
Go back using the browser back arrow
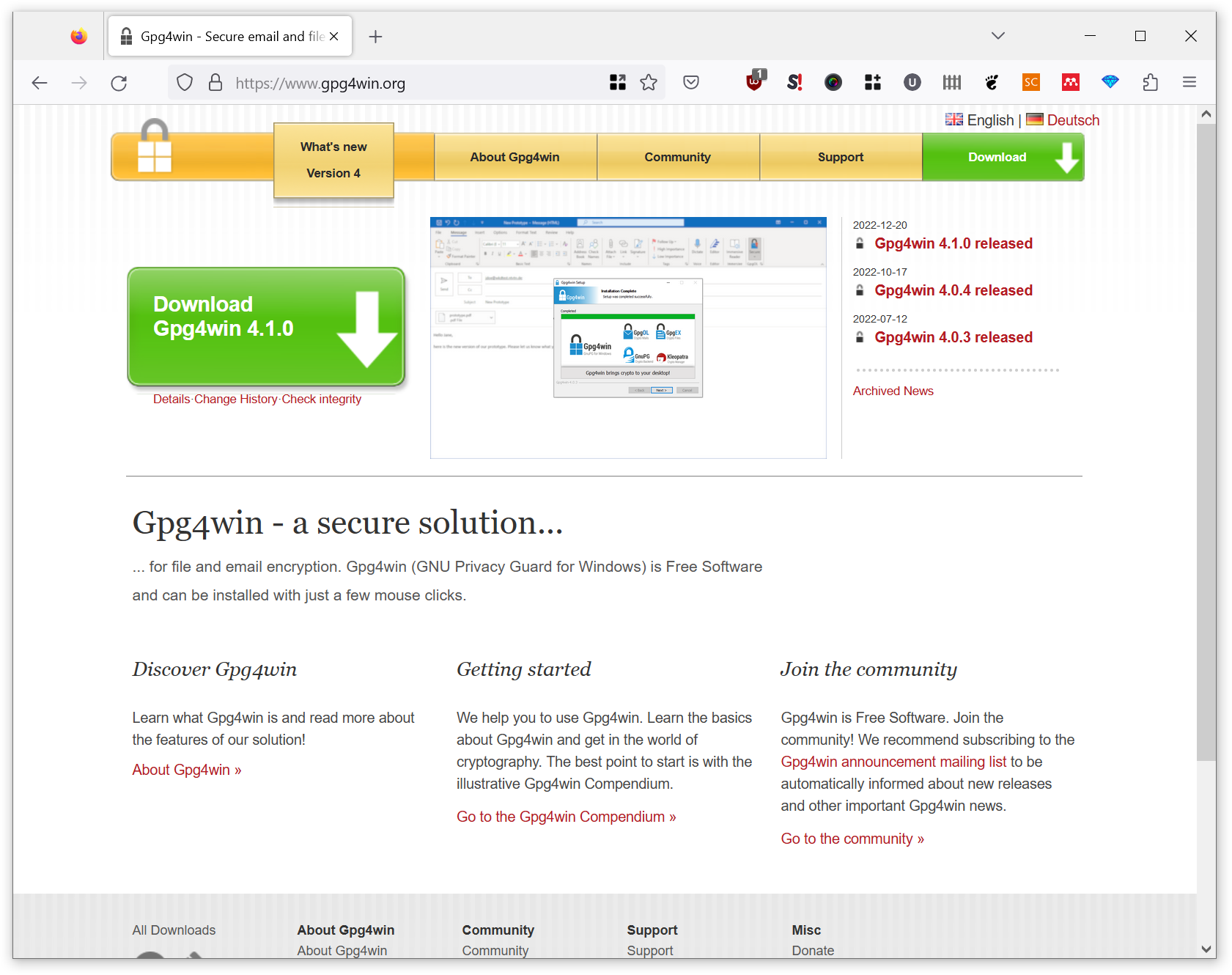tap(40, 83)
